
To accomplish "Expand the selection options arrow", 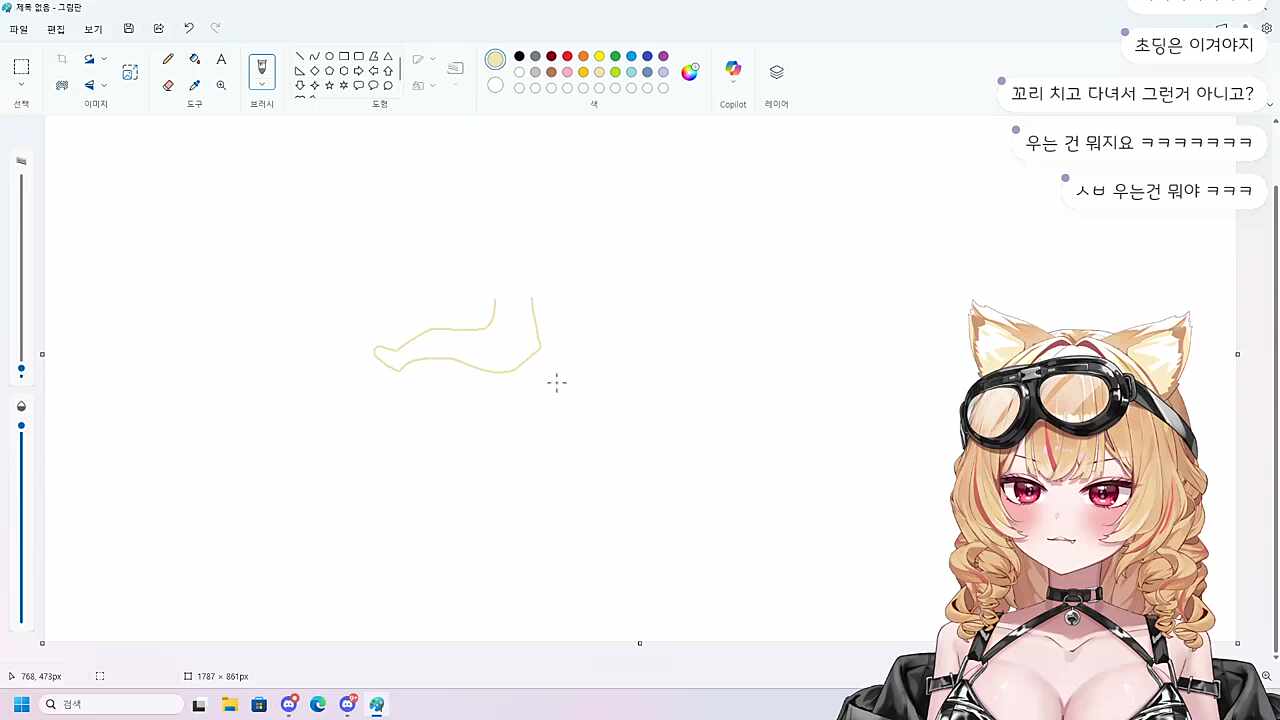I will coord(21,86).
